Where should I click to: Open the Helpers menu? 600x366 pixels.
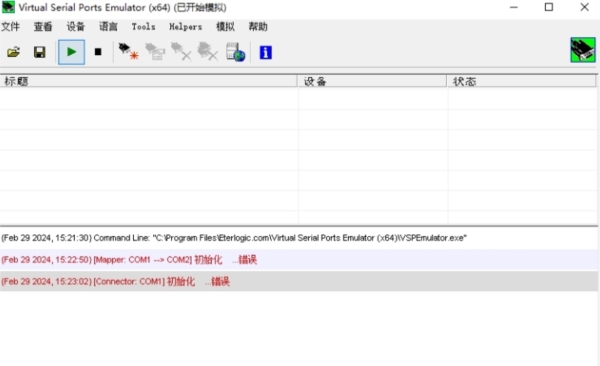186,27
